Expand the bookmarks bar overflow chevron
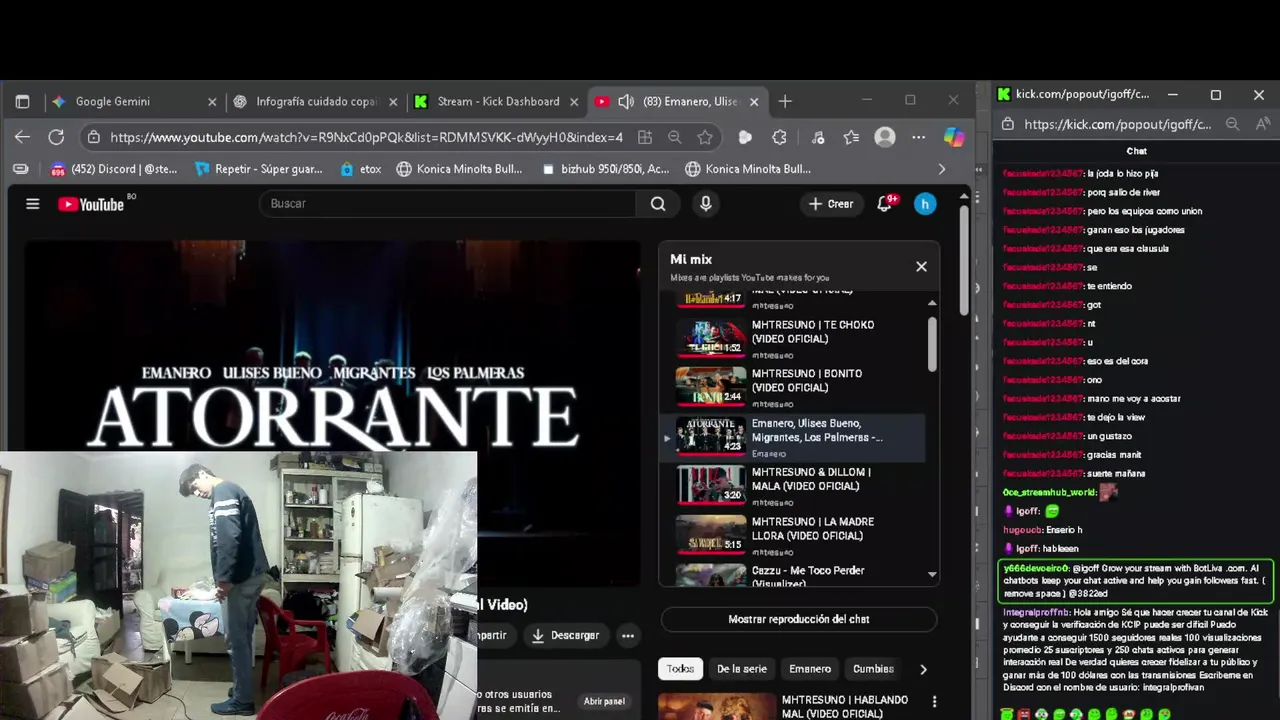Image resolution: width=1280 pixels, height=720 pixels. pos(941,169)
